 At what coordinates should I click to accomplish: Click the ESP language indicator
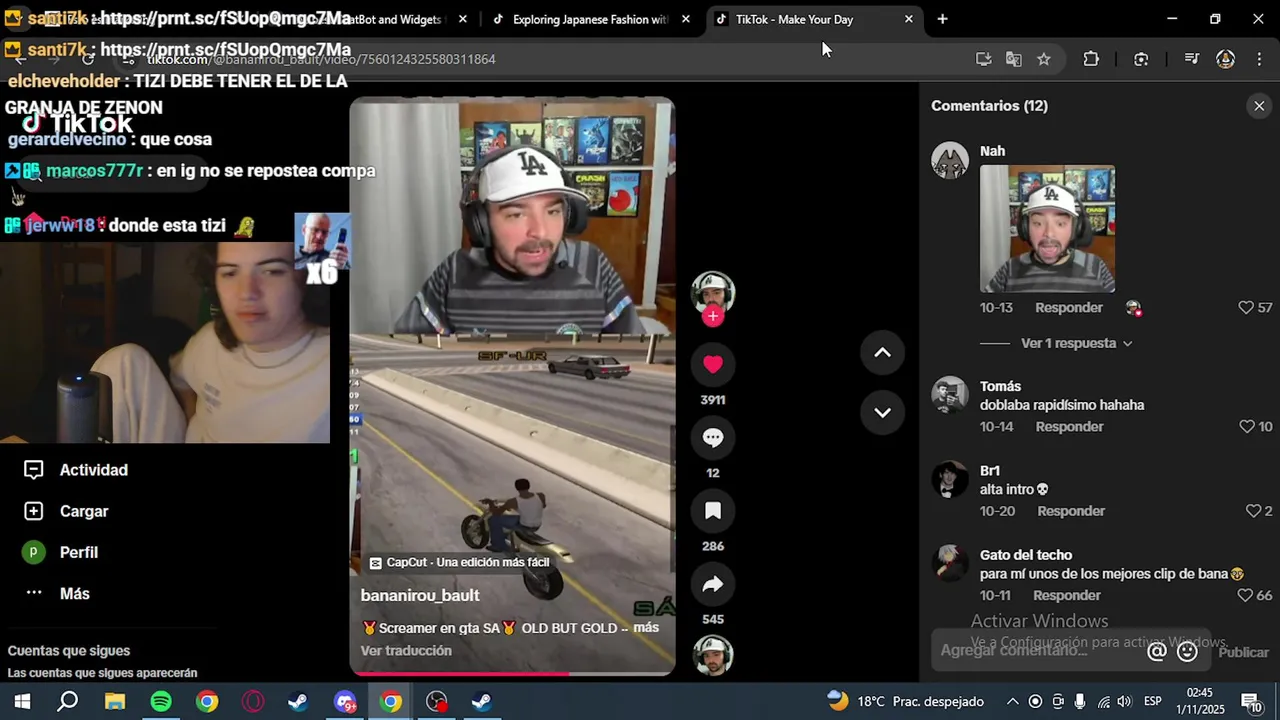1152,702
